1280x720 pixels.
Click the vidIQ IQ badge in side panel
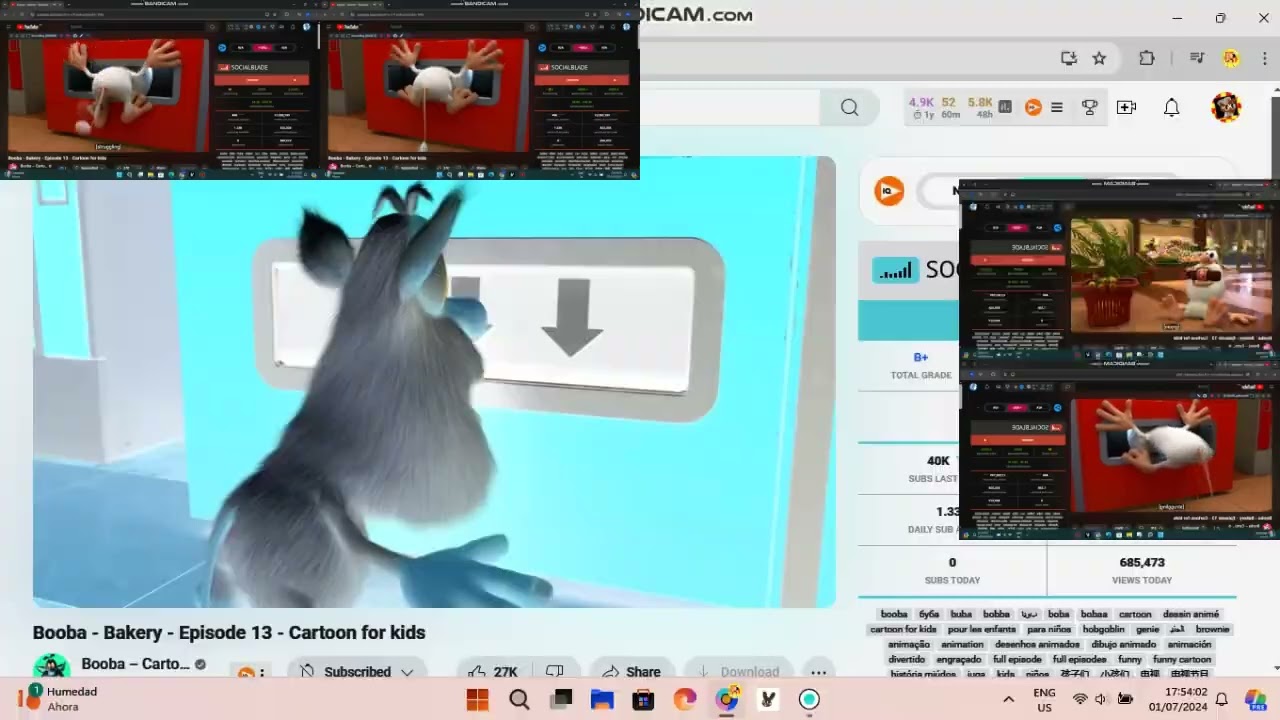point(888,190)
